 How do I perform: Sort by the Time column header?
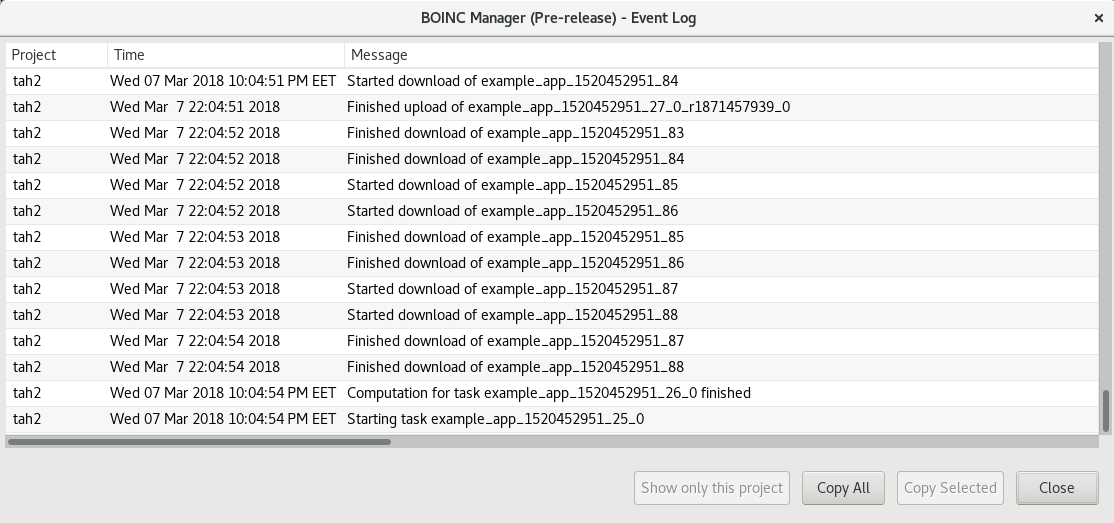pyautogui.click(x=226, y=55)
